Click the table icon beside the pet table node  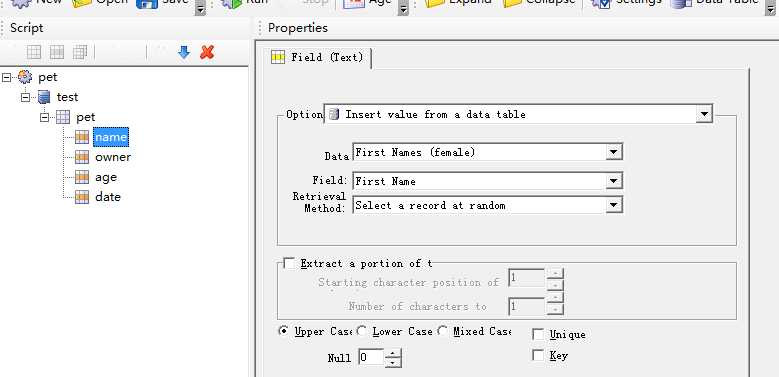pyautogui.click(x=63, y=117)
